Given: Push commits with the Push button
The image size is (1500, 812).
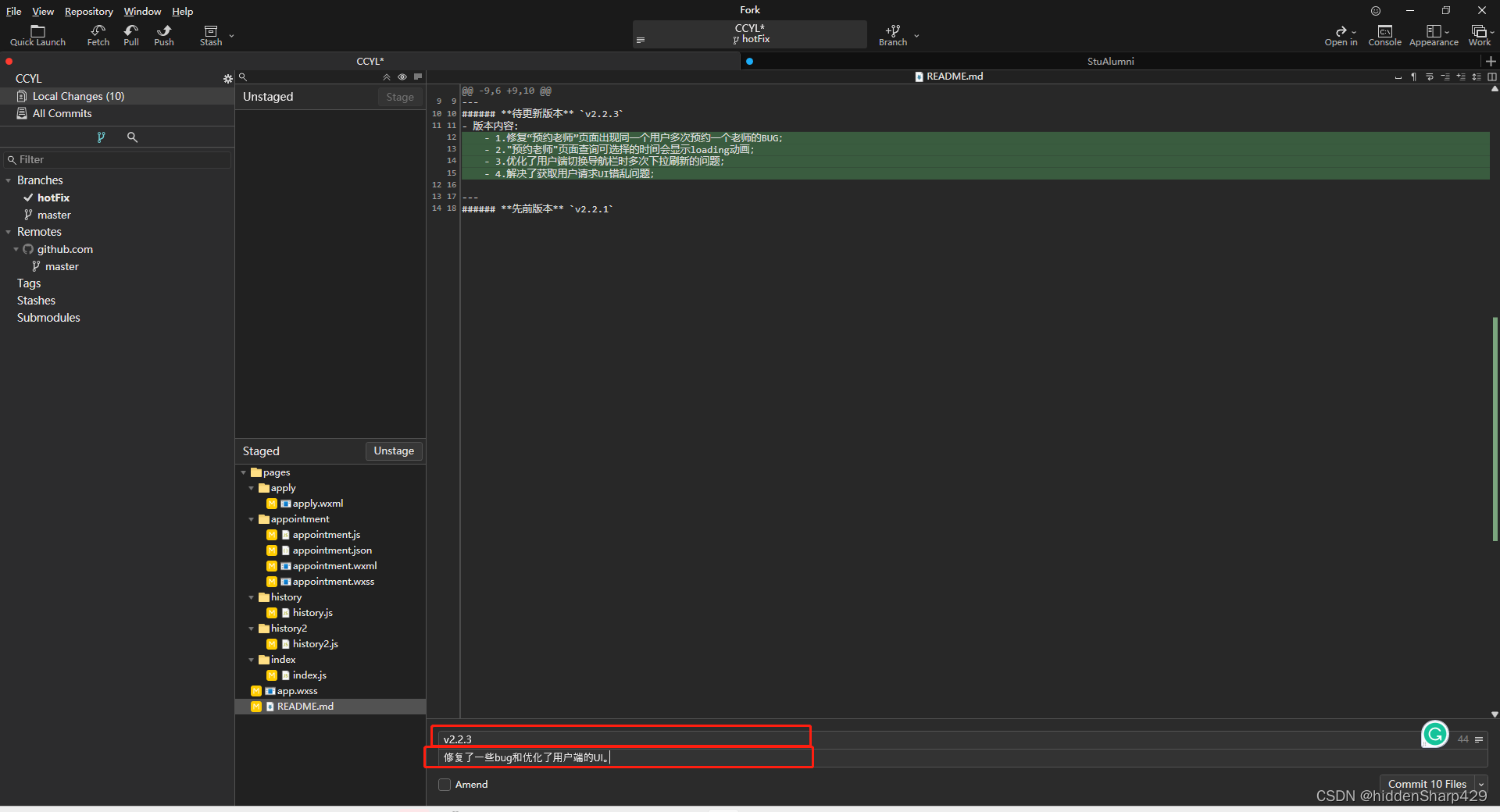Looking at the screenshot, I should (164, 35).
